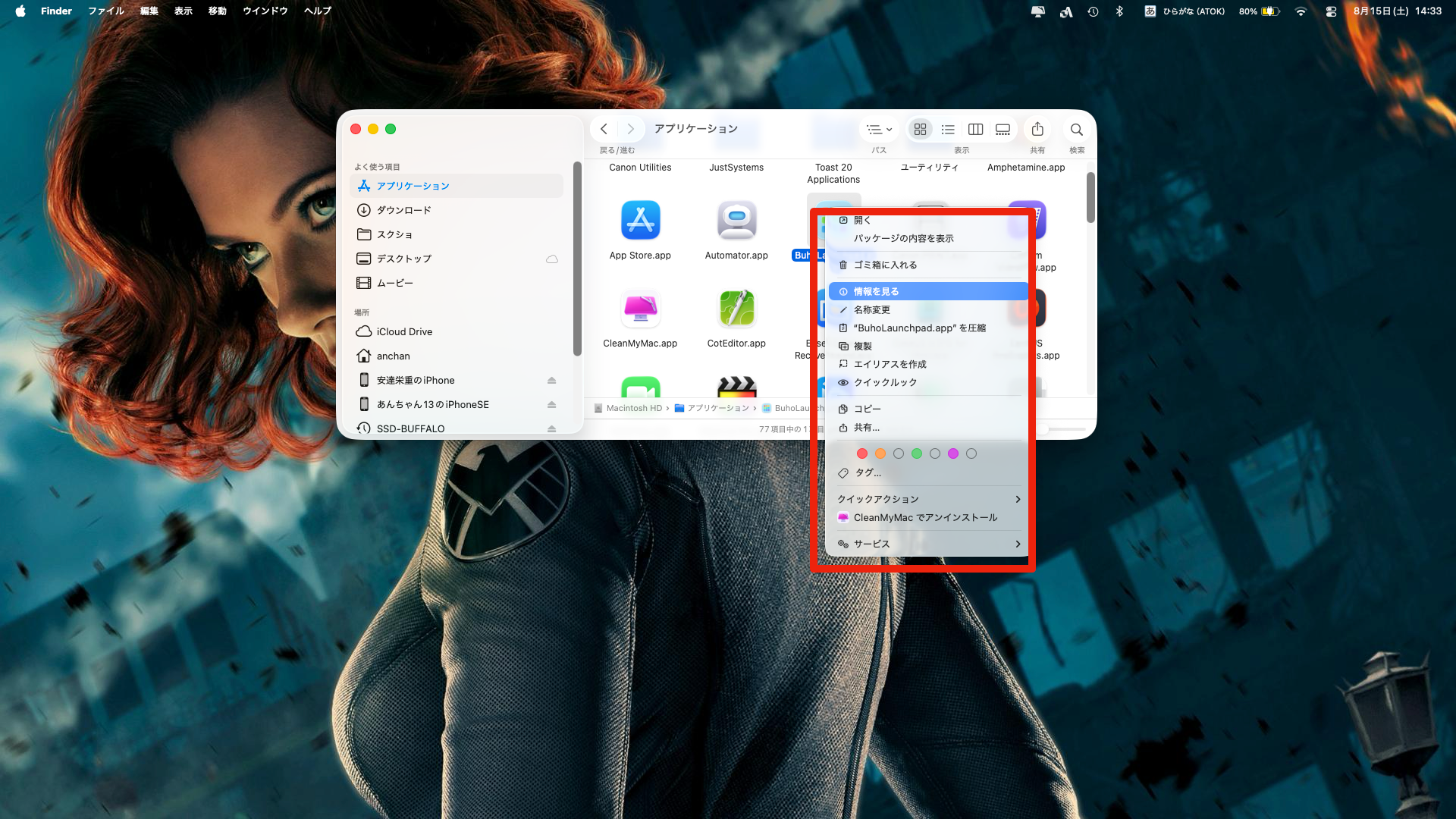Open the ATOK input source menu
The height and width of the screenshot is (819, 1456).
pyautogui.click(x=1185, y=11)
